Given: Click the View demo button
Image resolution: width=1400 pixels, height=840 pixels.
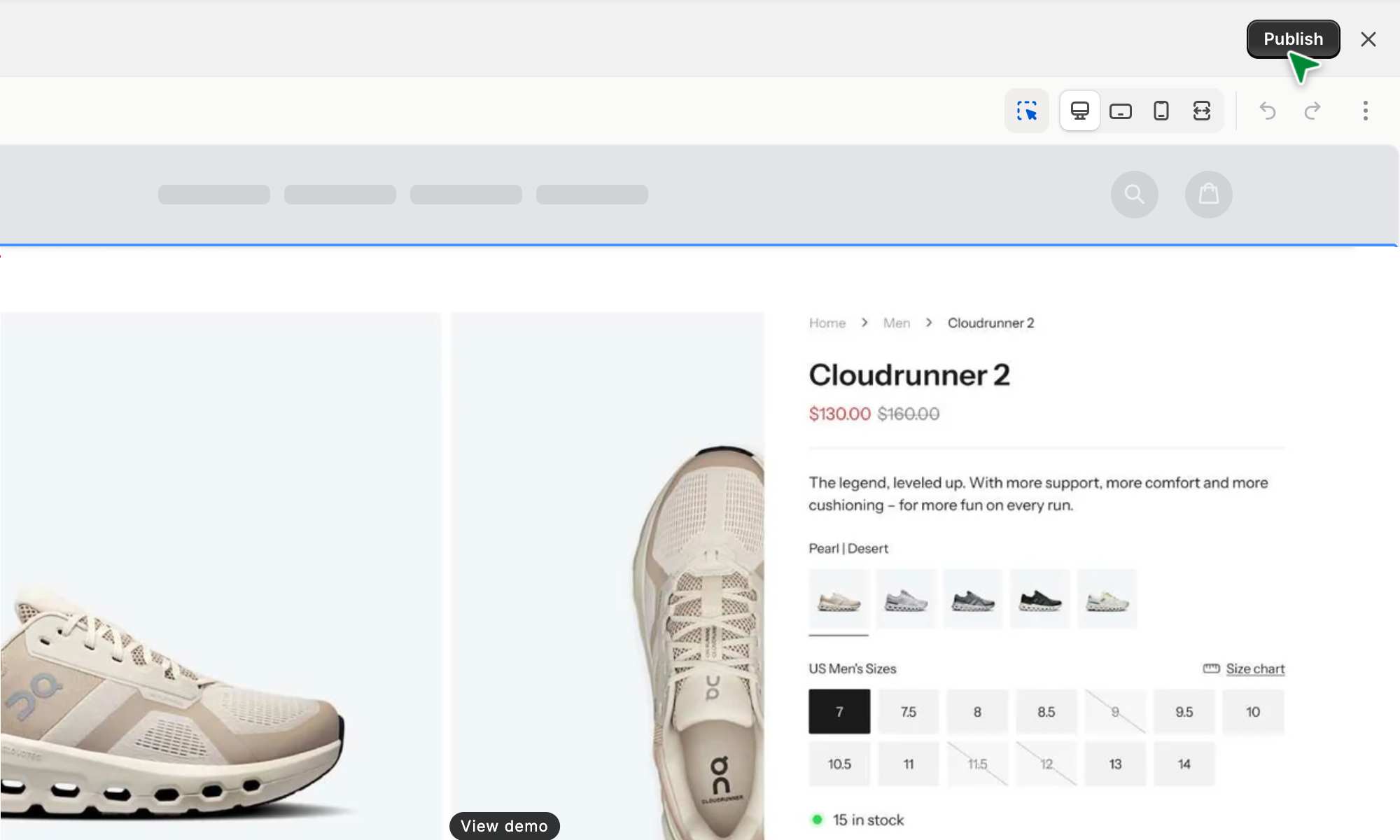Looking at the screenshot, I should point(504,826).
